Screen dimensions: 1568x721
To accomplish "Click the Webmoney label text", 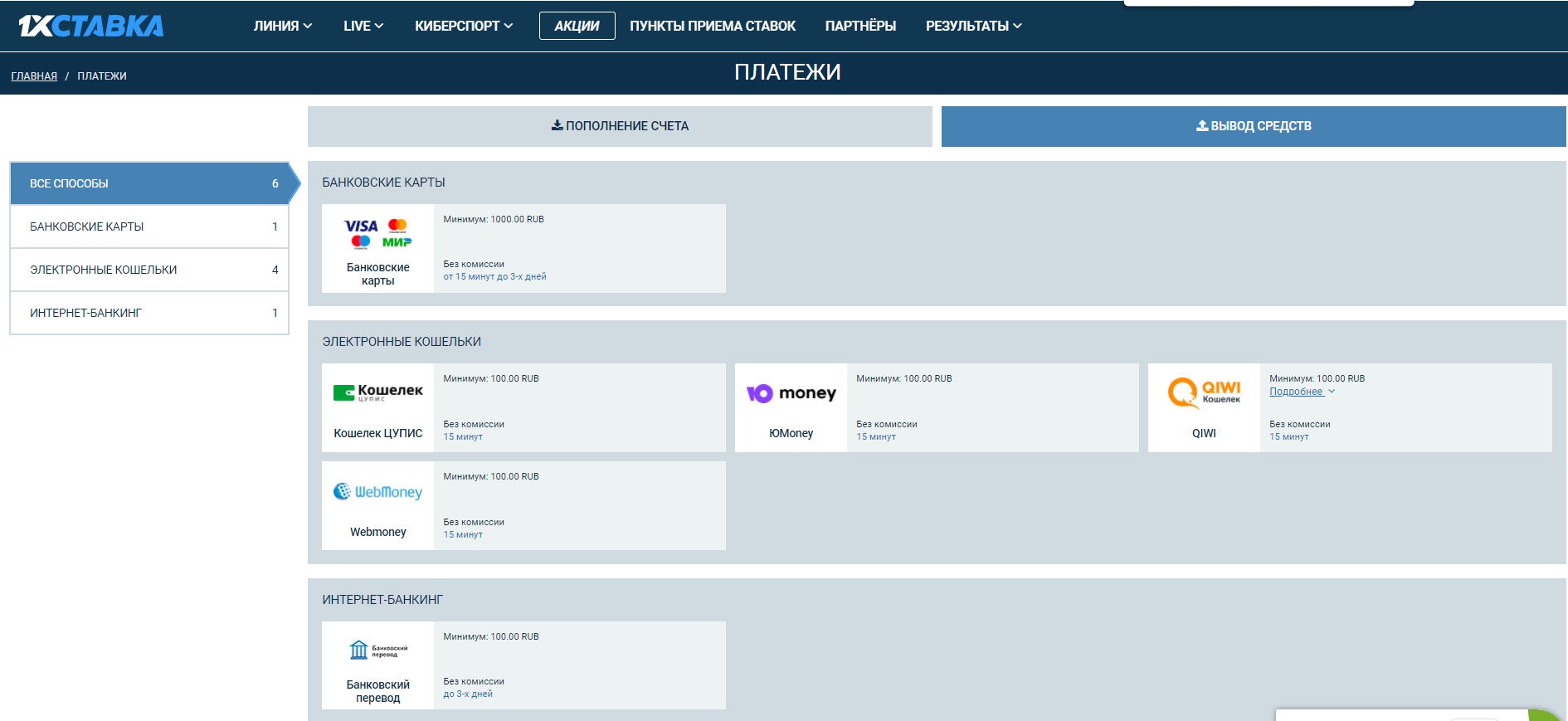I will tap(377, 532).
